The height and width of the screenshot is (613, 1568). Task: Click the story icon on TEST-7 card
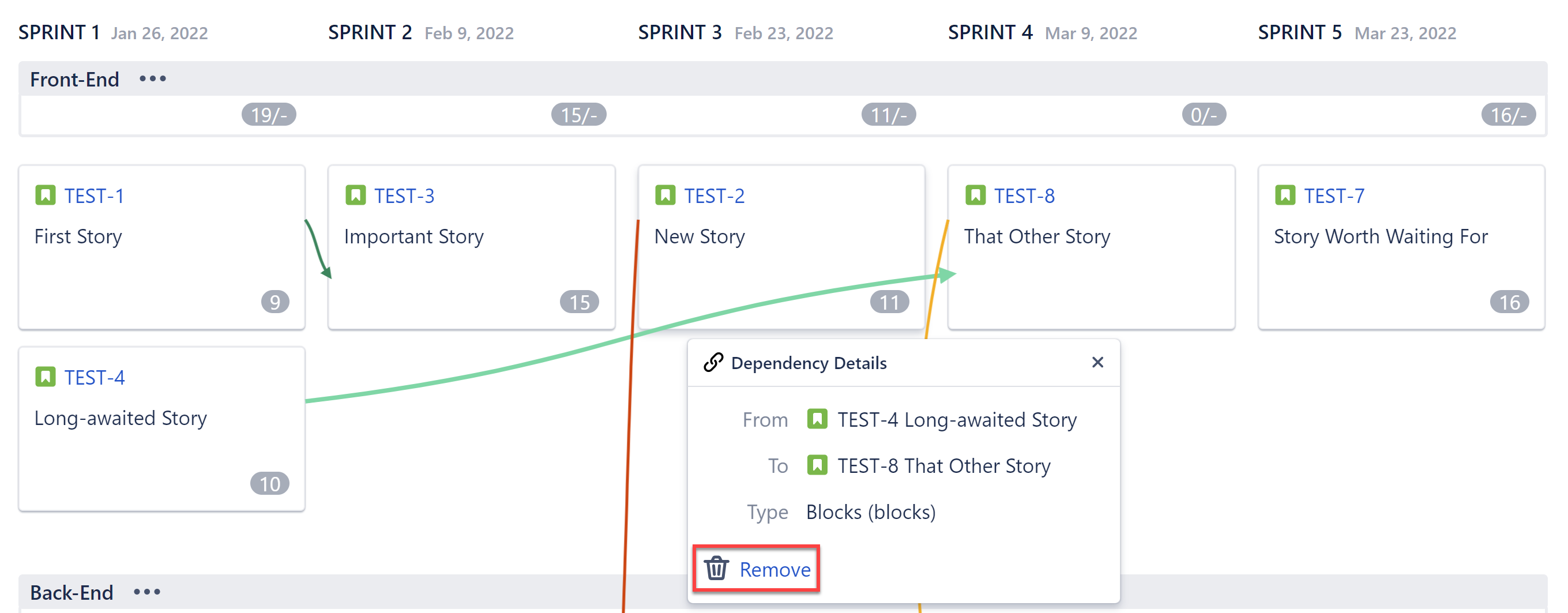1285,195
